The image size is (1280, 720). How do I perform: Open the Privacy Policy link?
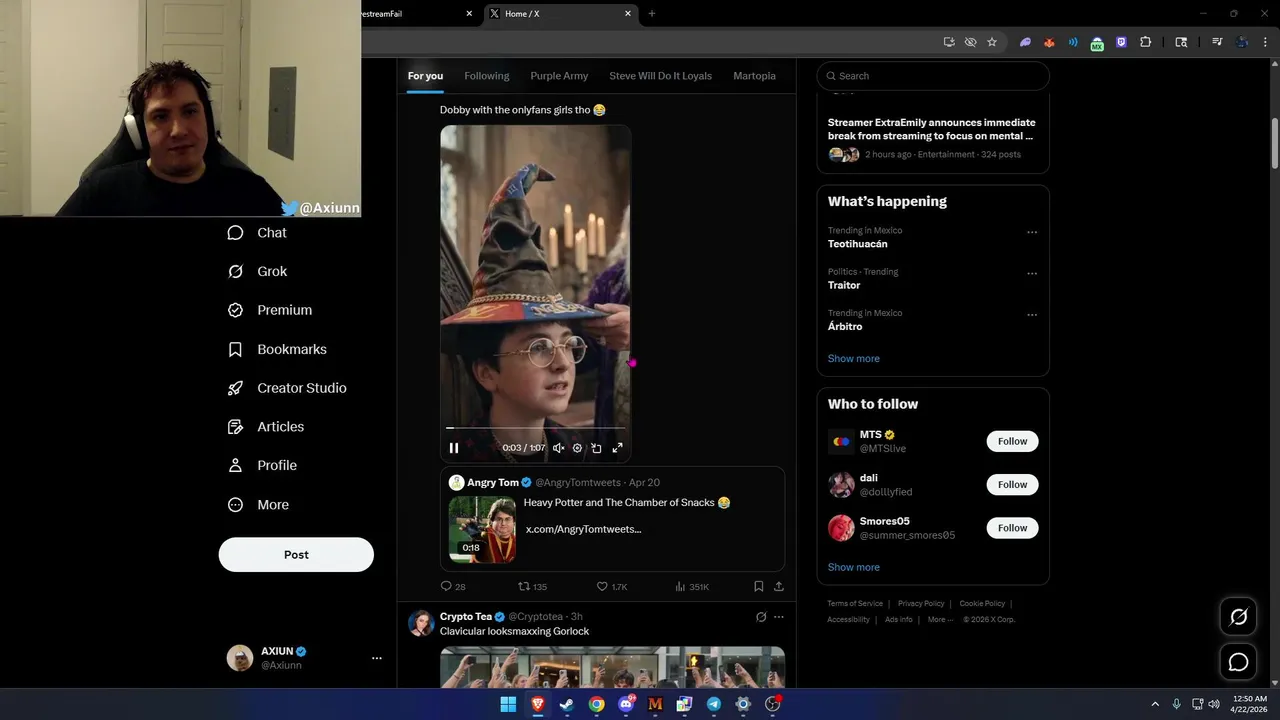tap(921, 604)
